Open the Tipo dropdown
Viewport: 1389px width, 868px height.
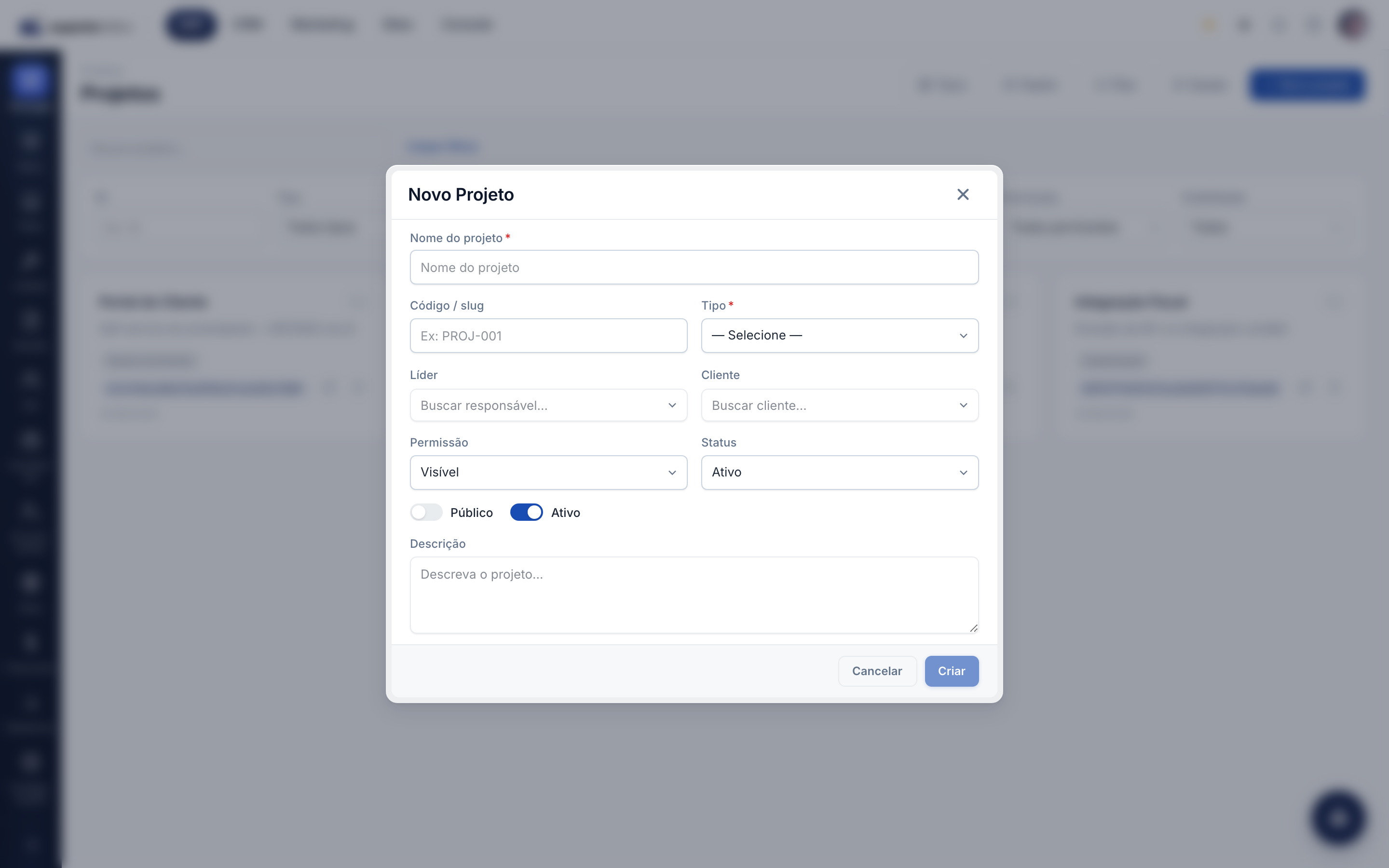point(839,335)
